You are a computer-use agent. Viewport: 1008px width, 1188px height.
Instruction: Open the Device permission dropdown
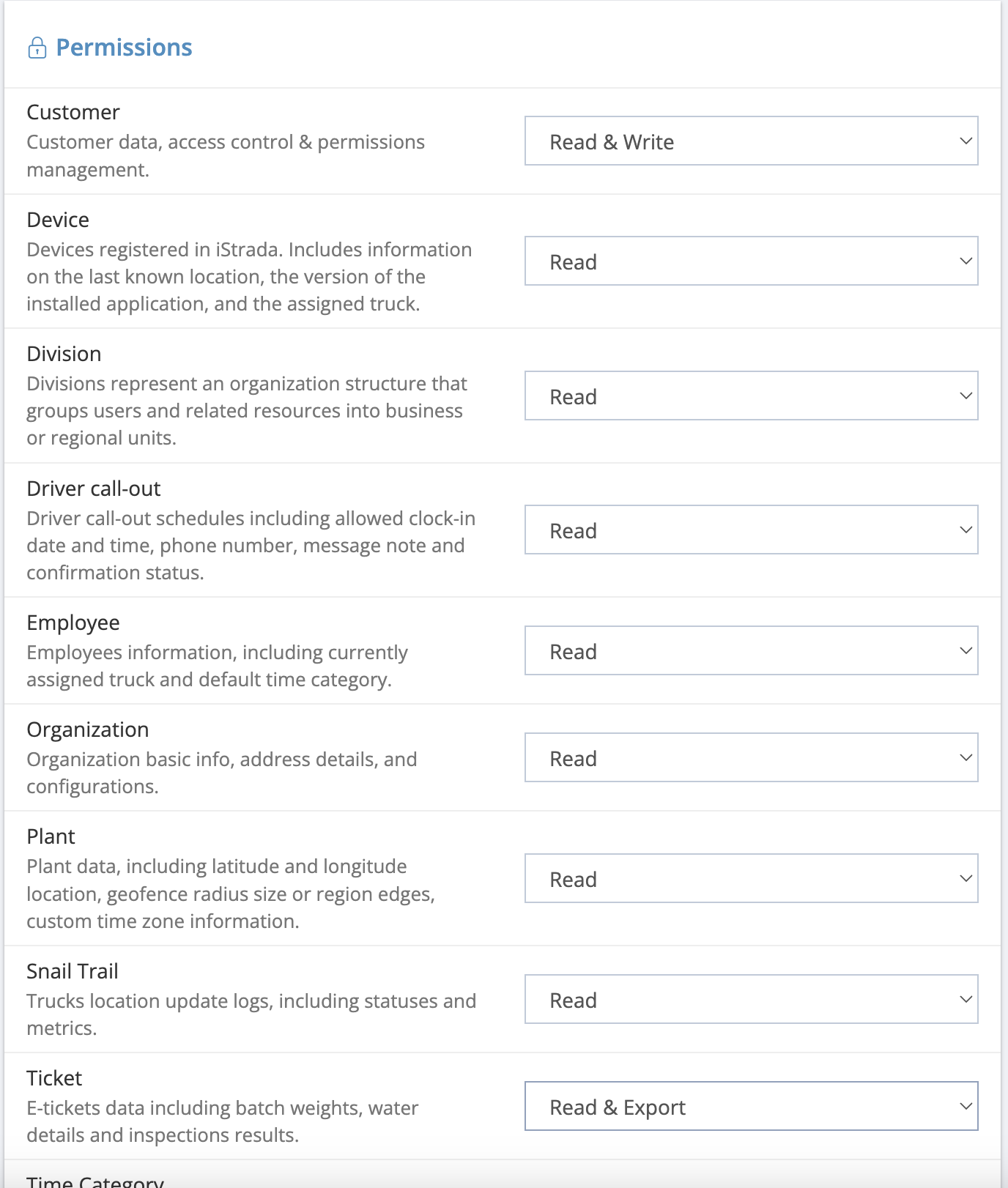click(x=751, y=261)
